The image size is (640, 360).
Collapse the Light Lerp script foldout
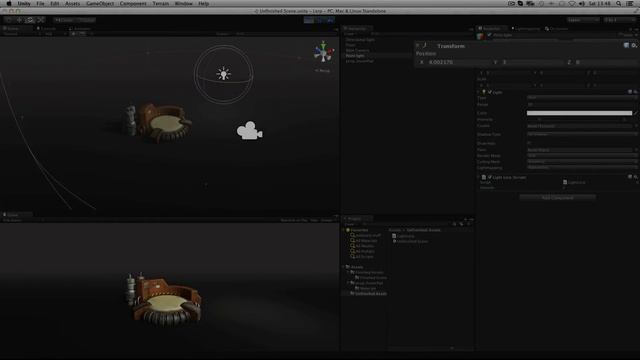pos(478,177)
